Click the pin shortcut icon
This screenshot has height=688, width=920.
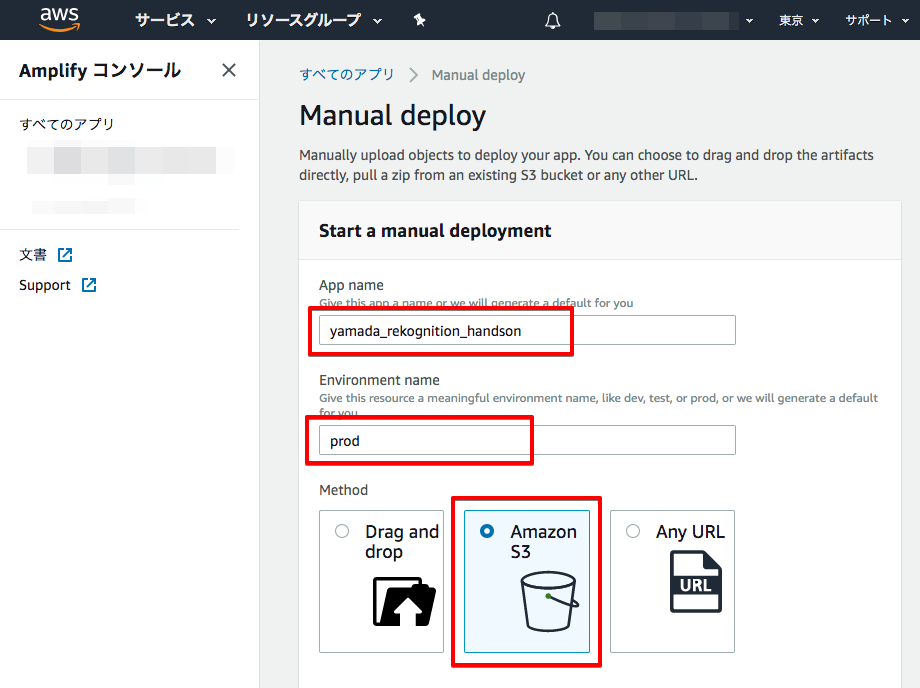[419, 21]
